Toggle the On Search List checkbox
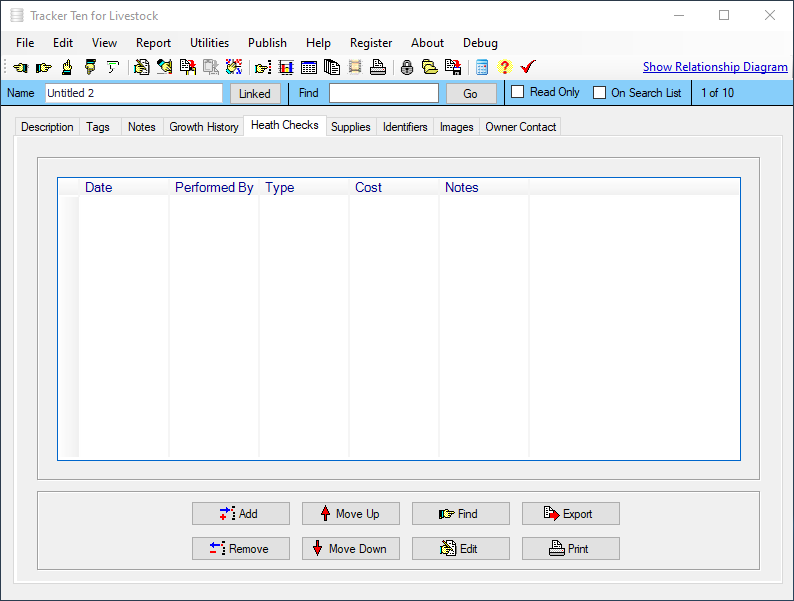794x601 pixels. pyautogui.click(x=600, y=93)
